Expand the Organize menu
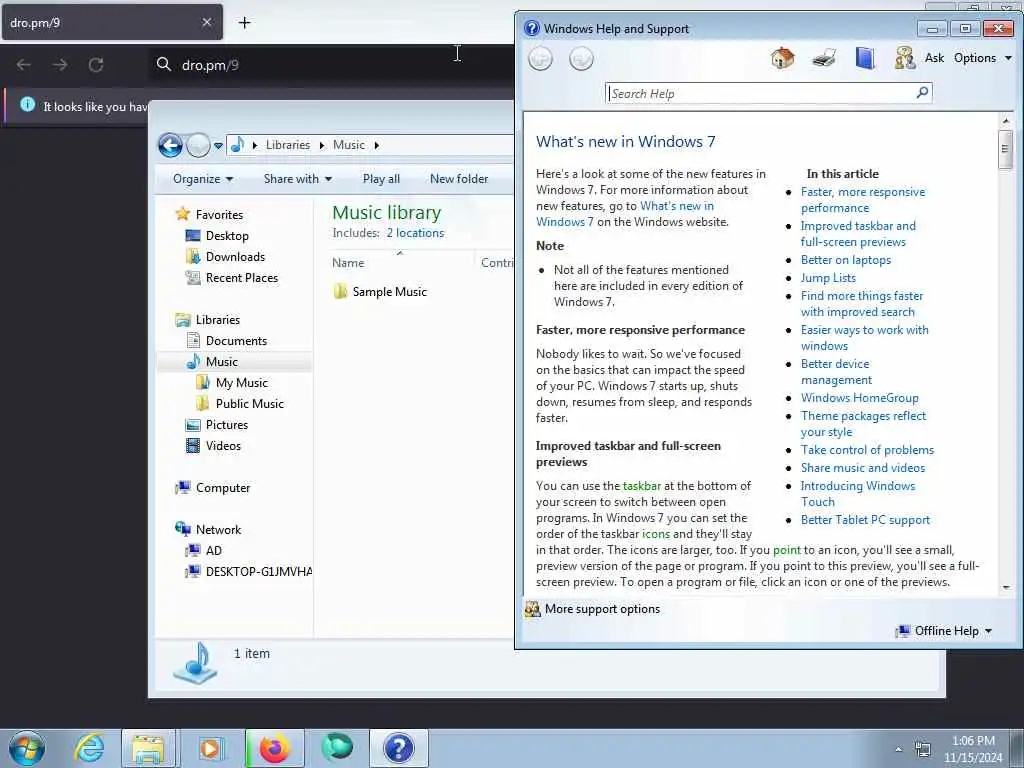Image resolution: width=1024 pixels, height=768 pixels. click(202, 179)
